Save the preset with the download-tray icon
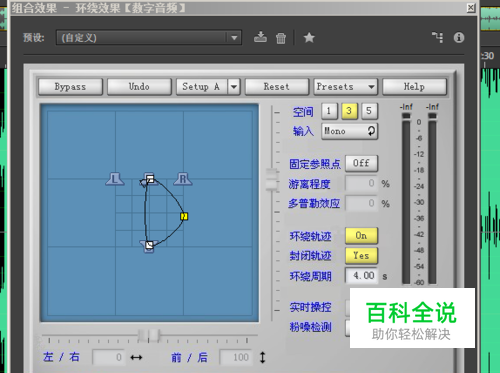500x373 pixels. point(260,37)
